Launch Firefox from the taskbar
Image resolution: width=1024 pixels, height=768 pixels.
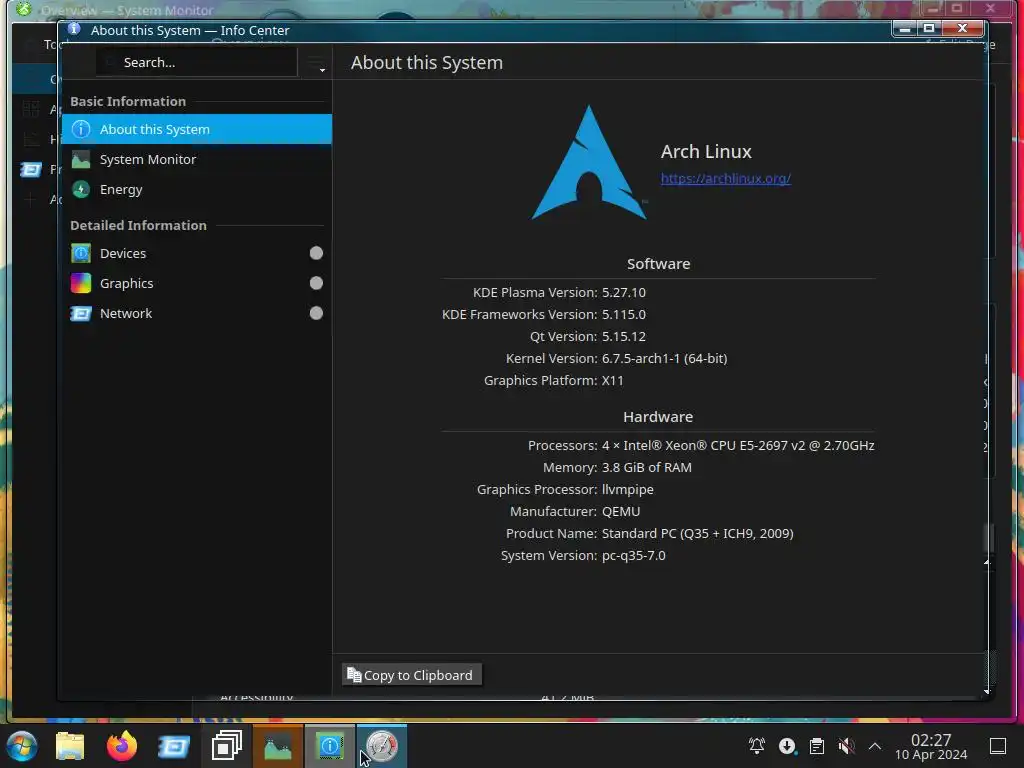pos(122,746)
